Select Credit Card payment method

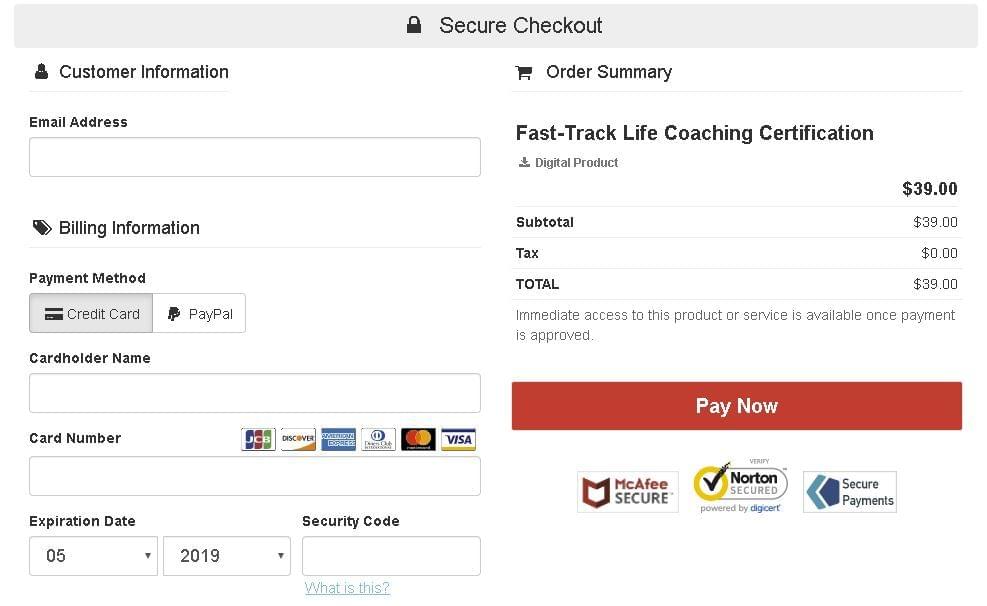(x=91, y=313)
